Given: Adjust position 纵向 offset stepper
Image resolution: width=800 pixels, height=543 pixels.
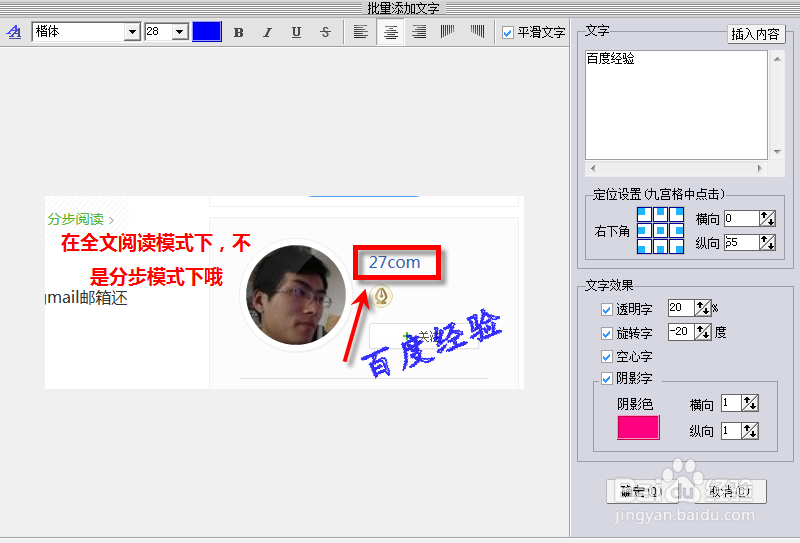Looking at the screenshot, I should tap(767, 242).
